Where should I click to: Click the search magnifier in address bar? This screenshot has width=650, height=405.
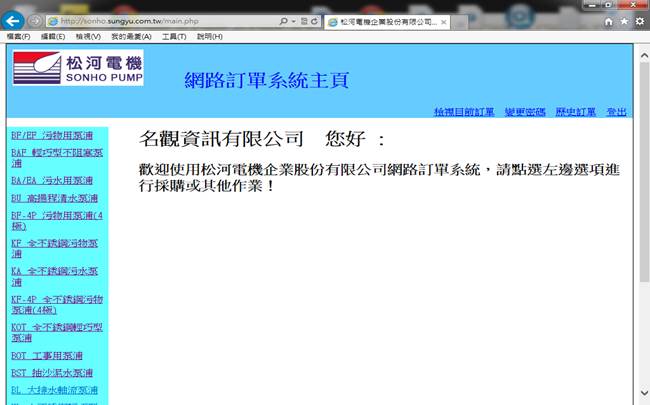(286, 21)
